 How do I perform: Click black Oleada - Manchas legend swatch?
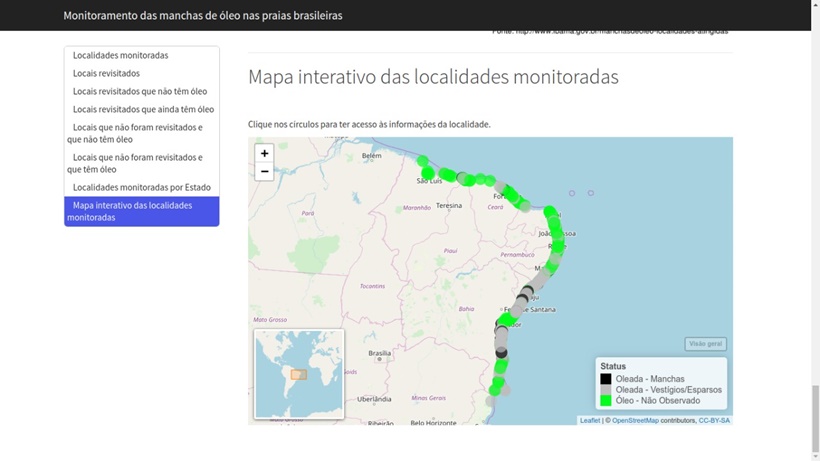tap(606, 379)
